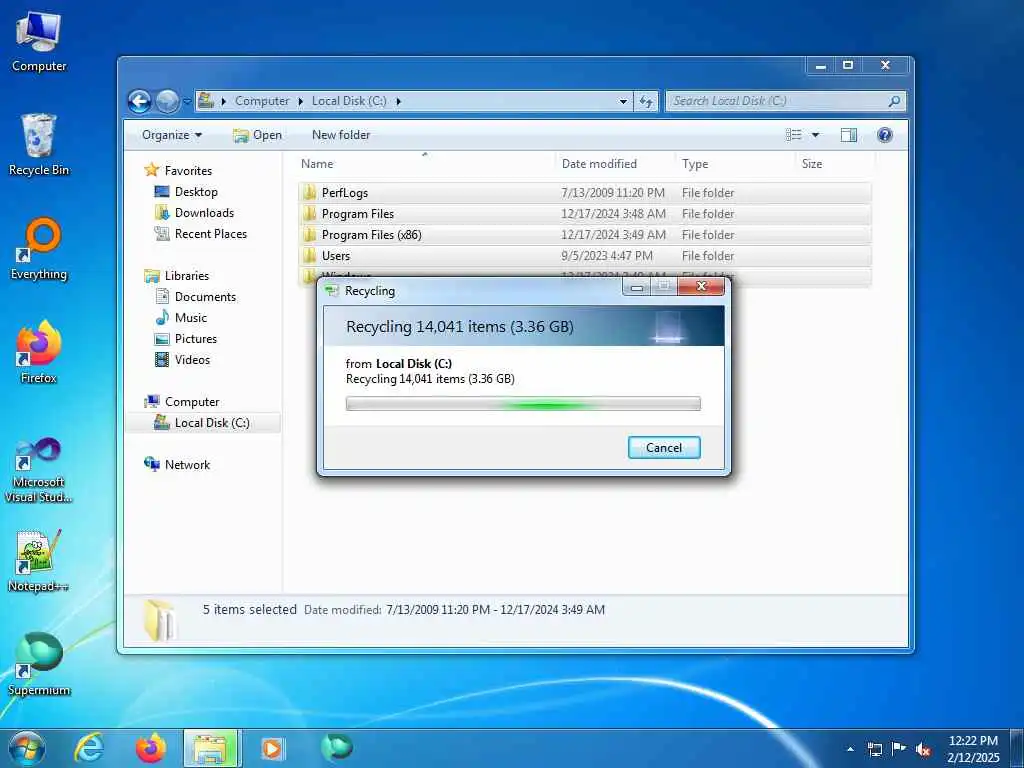Show hidden tray icons arrow

tap(850, 749)
